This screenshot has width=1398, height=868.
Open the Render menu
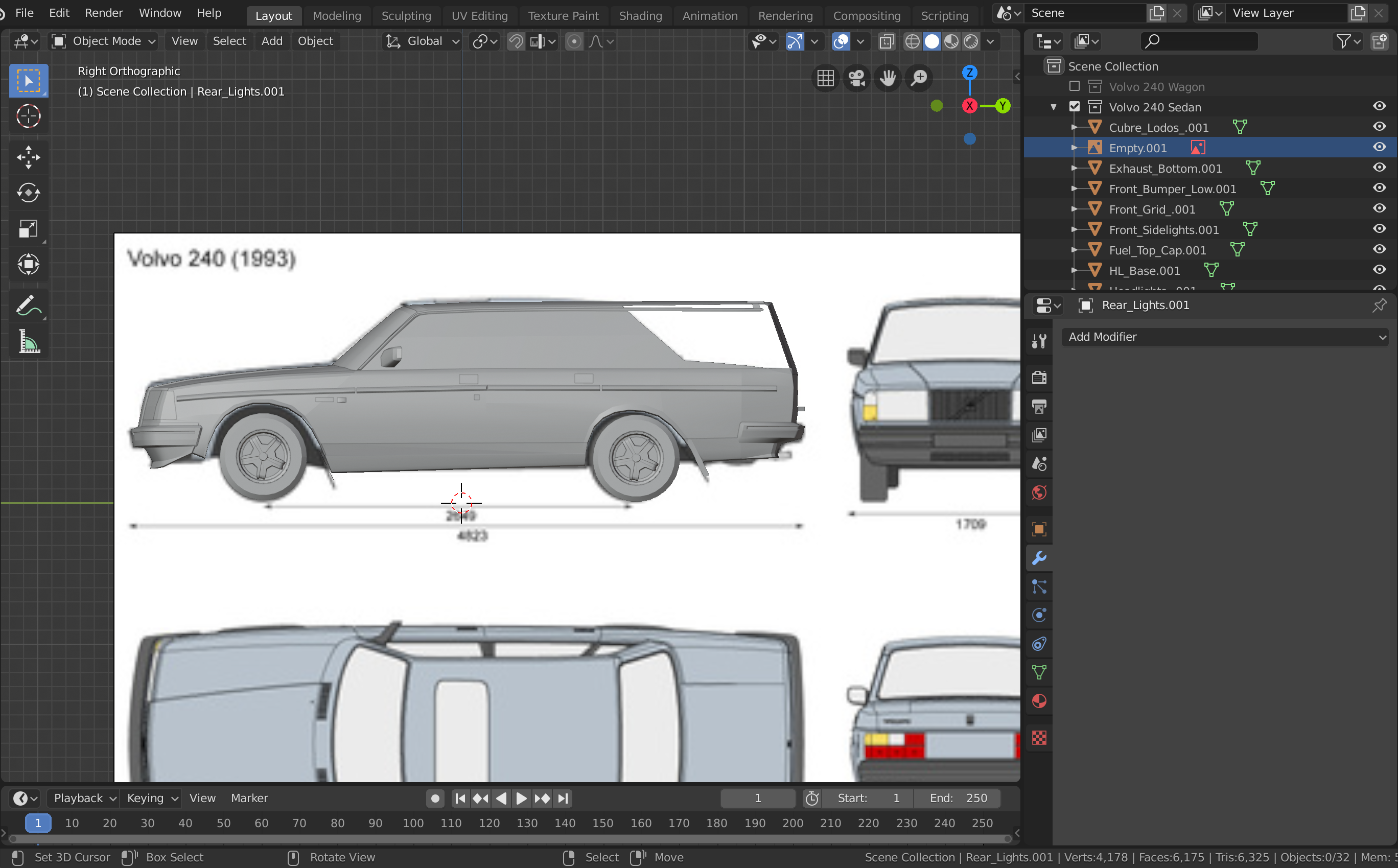click(103, 13)
